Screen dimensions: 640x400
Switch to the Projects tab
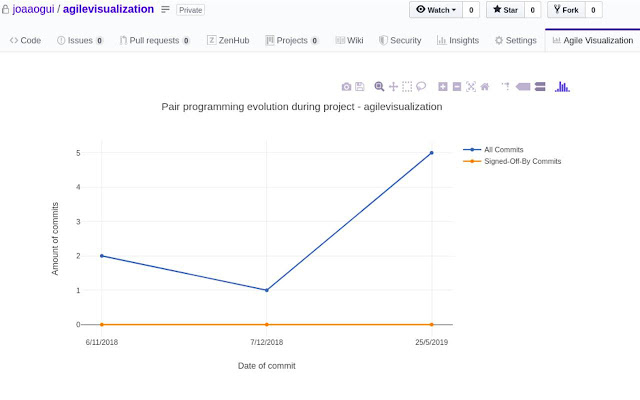292,40
